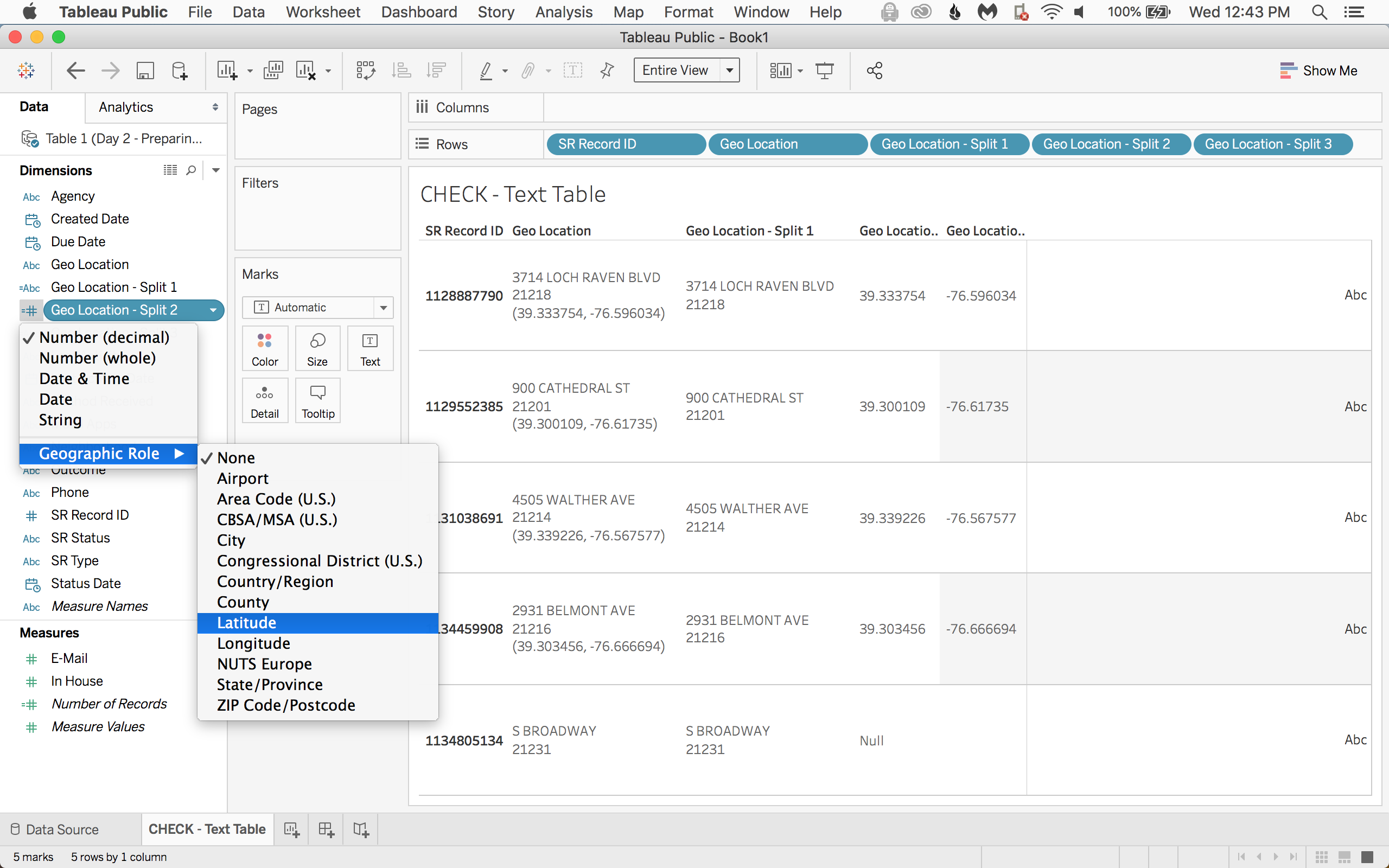Viewport: 1389px width, 868px height.
Task: Click the new worksheet tab icon at bottom
Action: click(291, 829)
